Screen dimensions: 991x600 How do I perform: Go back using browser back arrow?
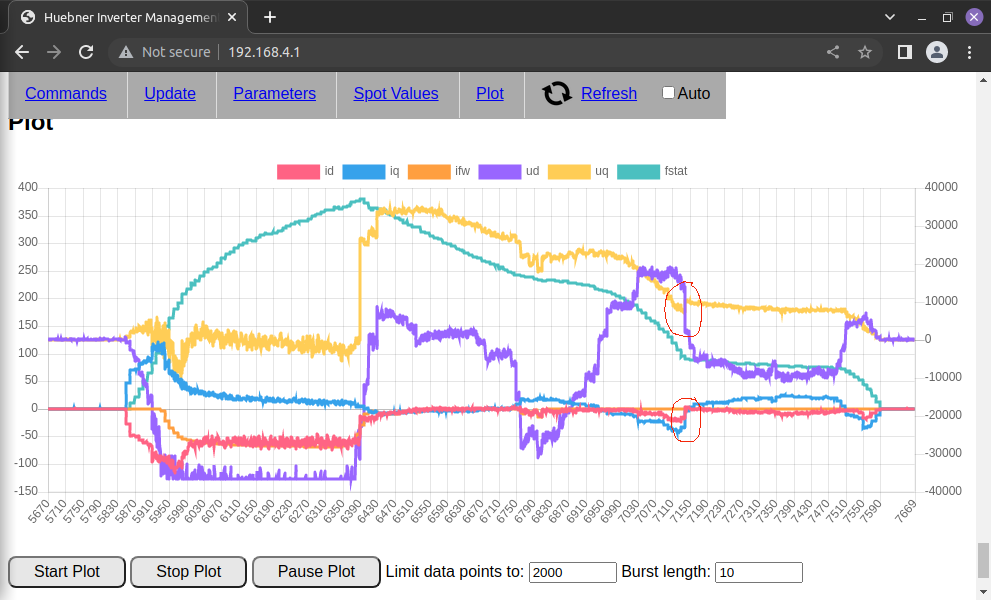point(22,52)
